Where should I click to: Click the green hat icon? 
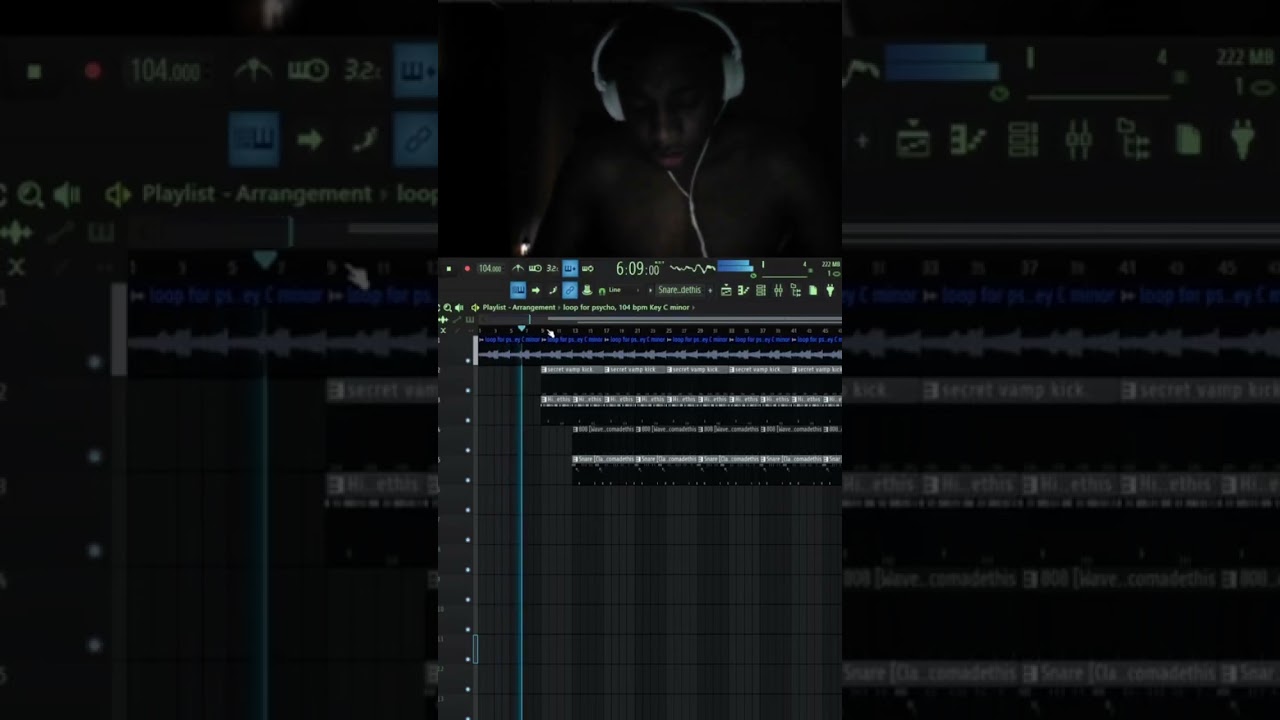point(587,290)
